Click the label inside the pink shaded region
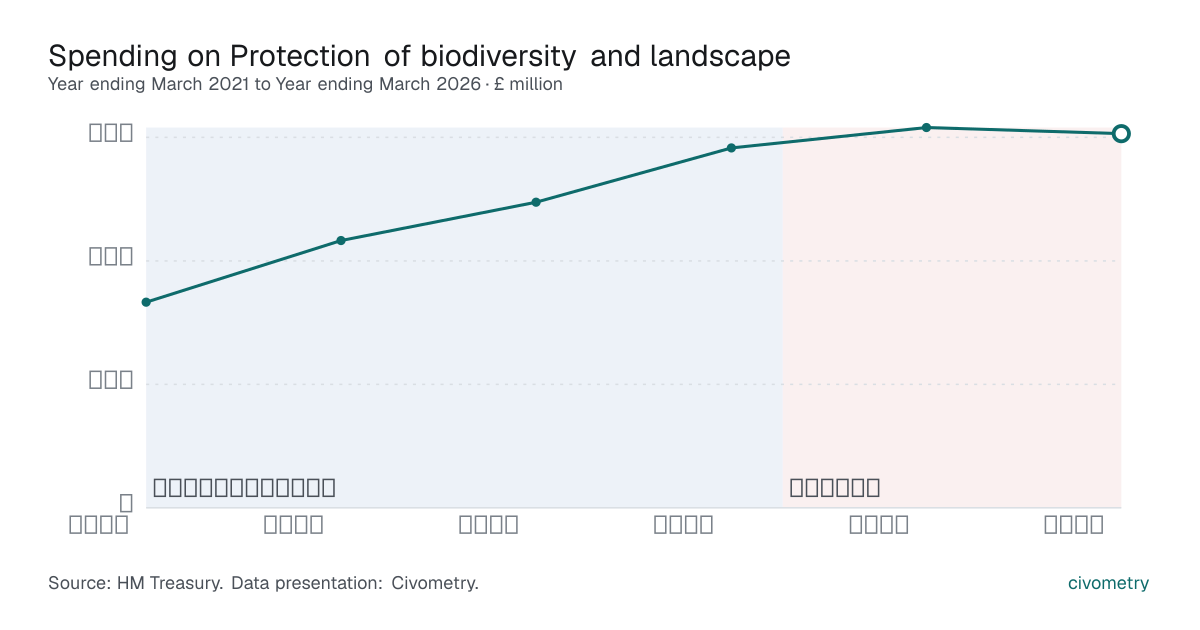 (835, 488)
